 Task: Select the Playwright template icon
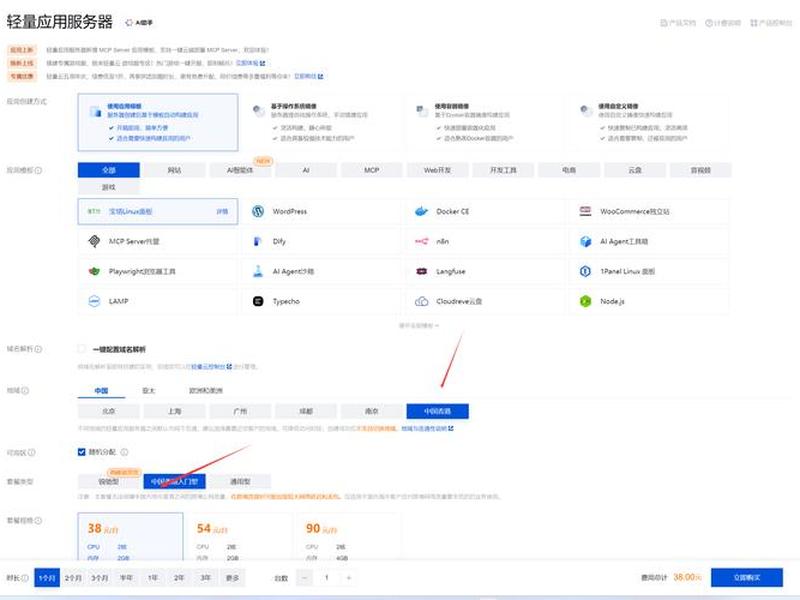94,271
